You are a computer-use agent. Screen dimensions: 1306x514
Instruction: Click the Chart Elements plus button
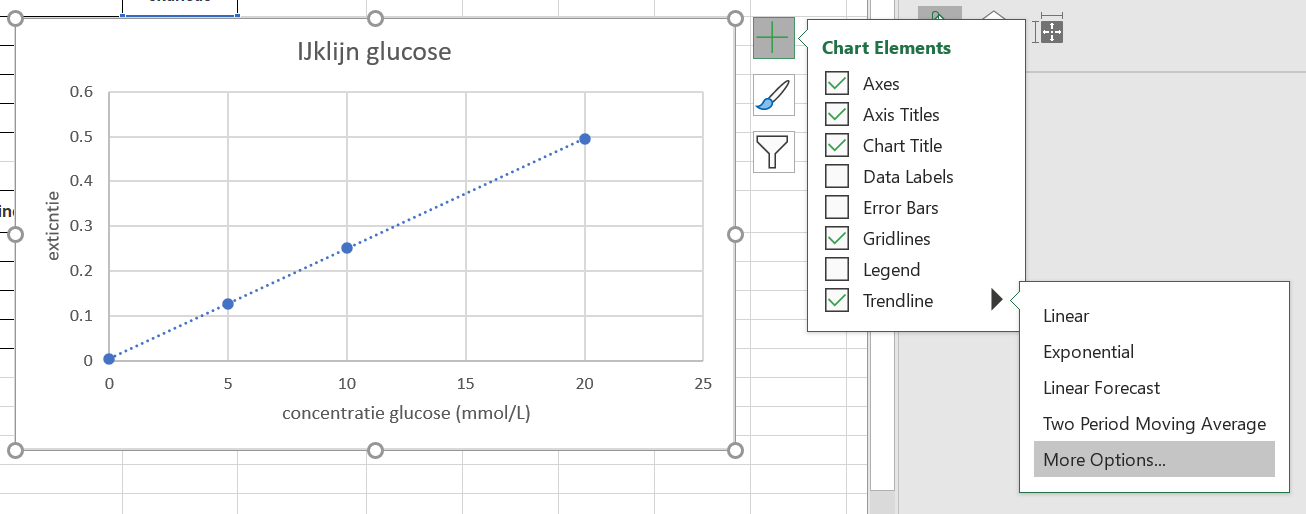773,38
